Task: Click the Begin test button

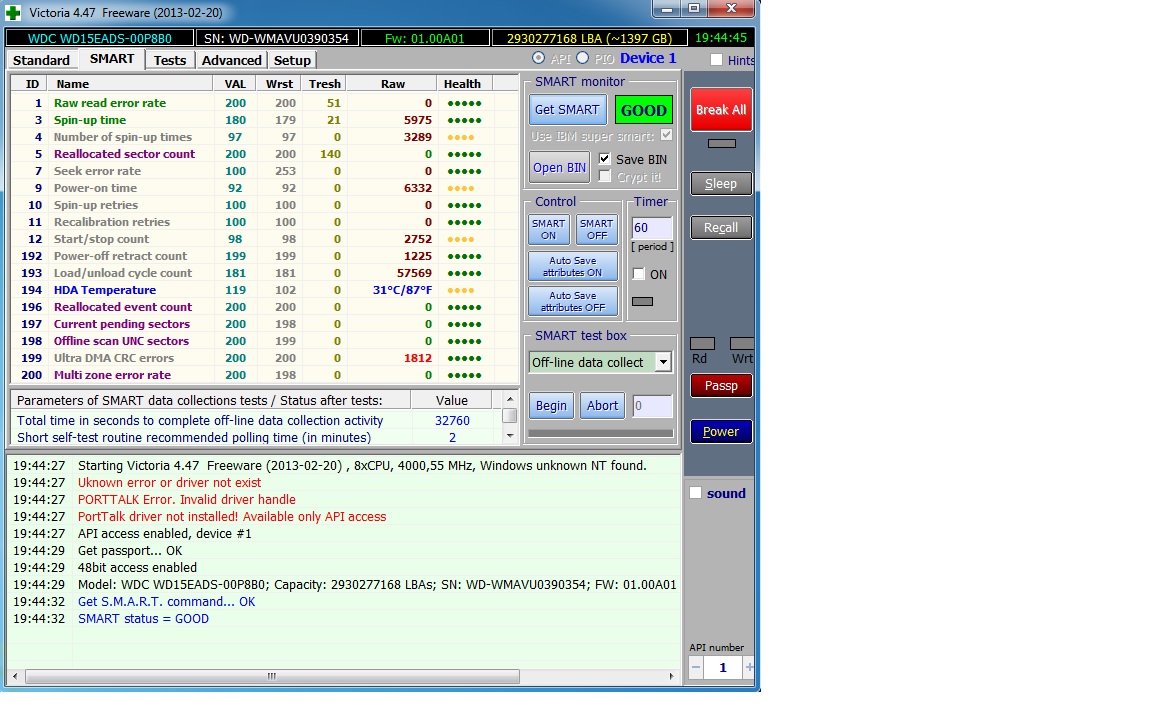Action: click(x=551, y=406)
